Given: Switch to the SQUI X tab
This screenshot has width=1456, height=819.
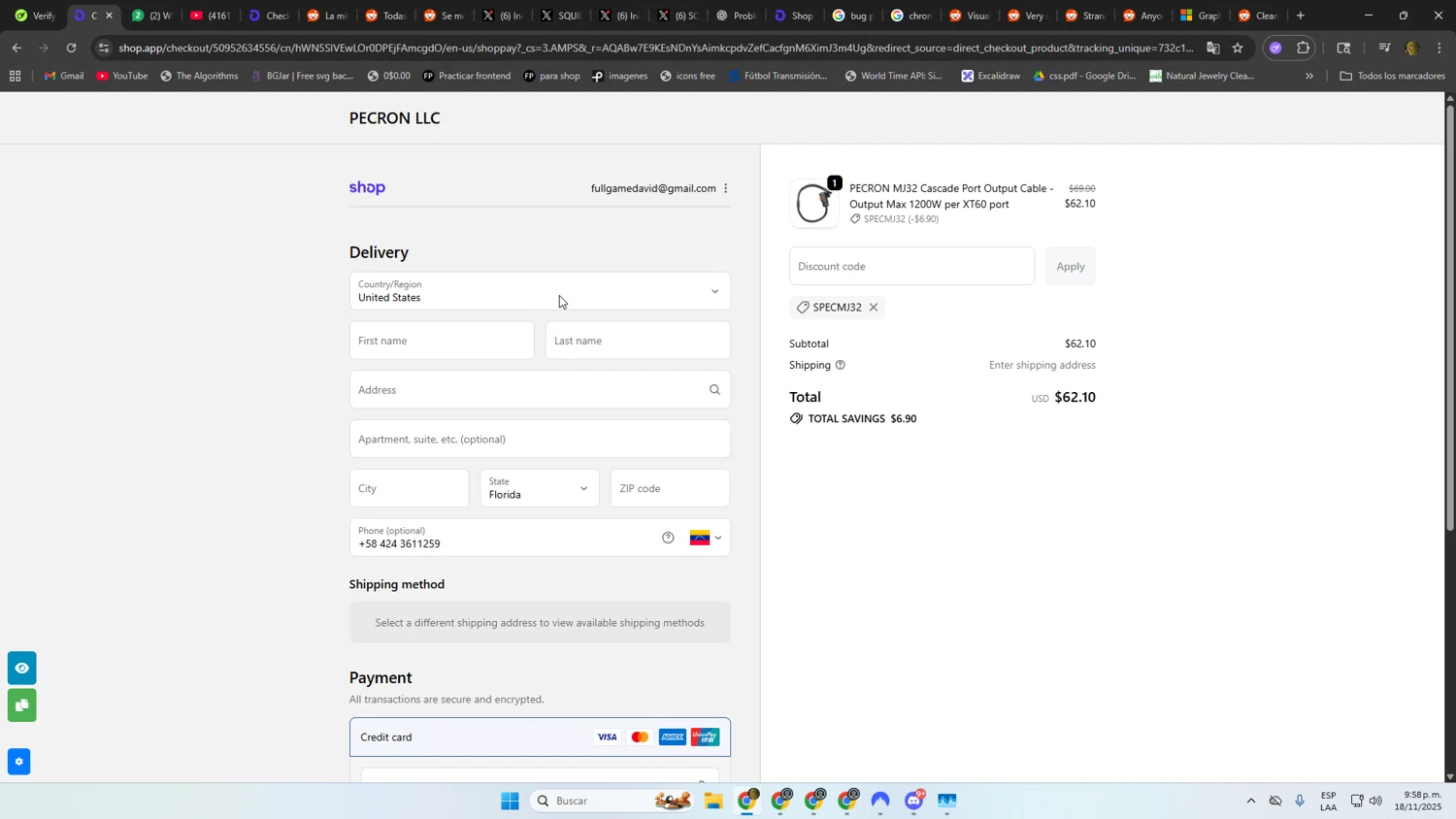Looking at the screenshot, I should tap(561, 16).
